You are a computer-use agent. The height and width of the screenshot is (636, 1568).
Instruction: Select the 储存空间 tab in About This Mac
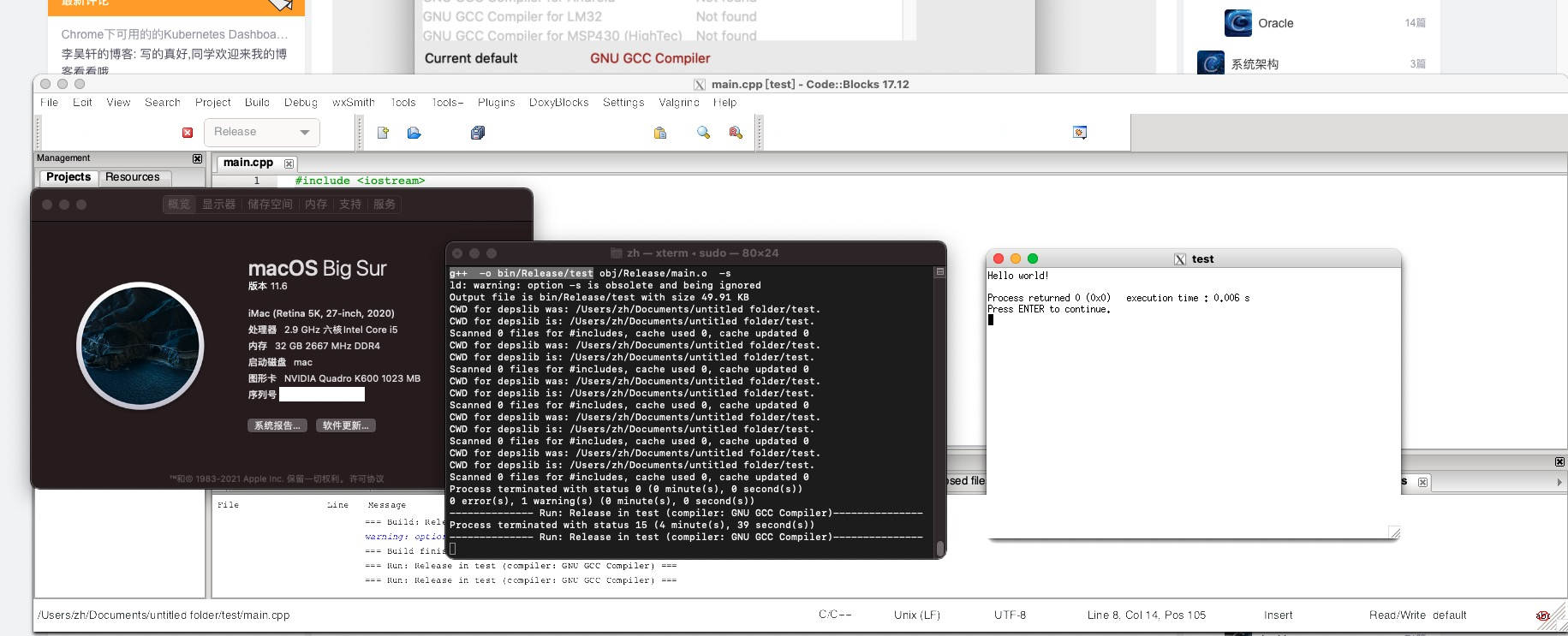[270, 205]
